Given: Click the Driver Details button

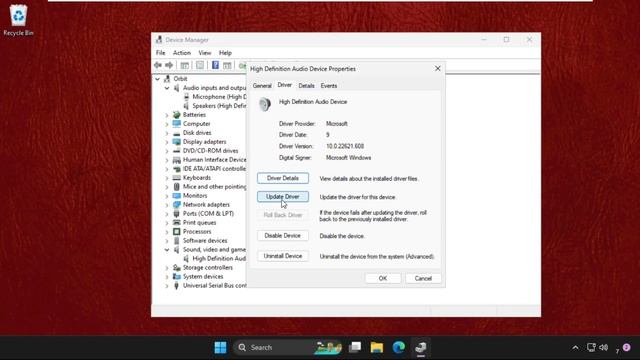Looking at the screenshot, I should tap(283, 178).
